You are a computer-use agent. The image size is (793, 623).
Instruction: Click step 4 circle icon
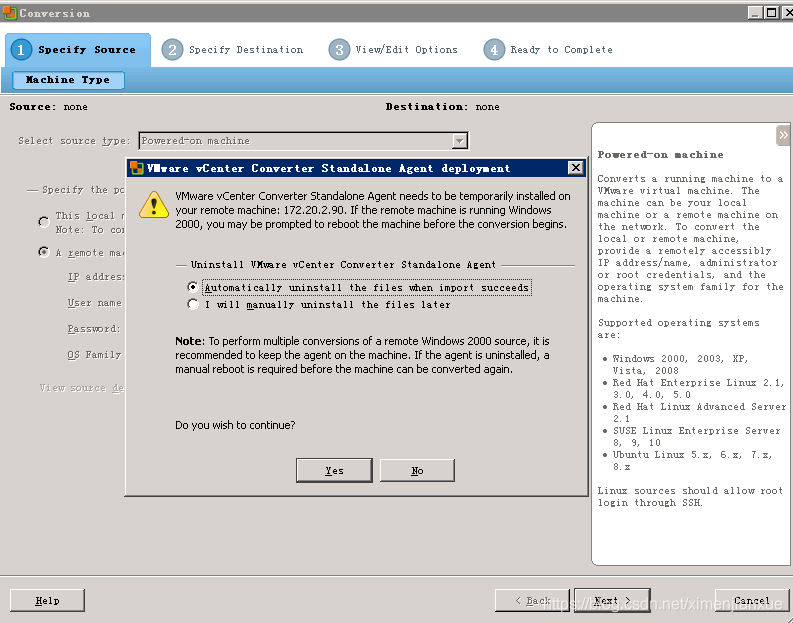(x=494, y=50)
